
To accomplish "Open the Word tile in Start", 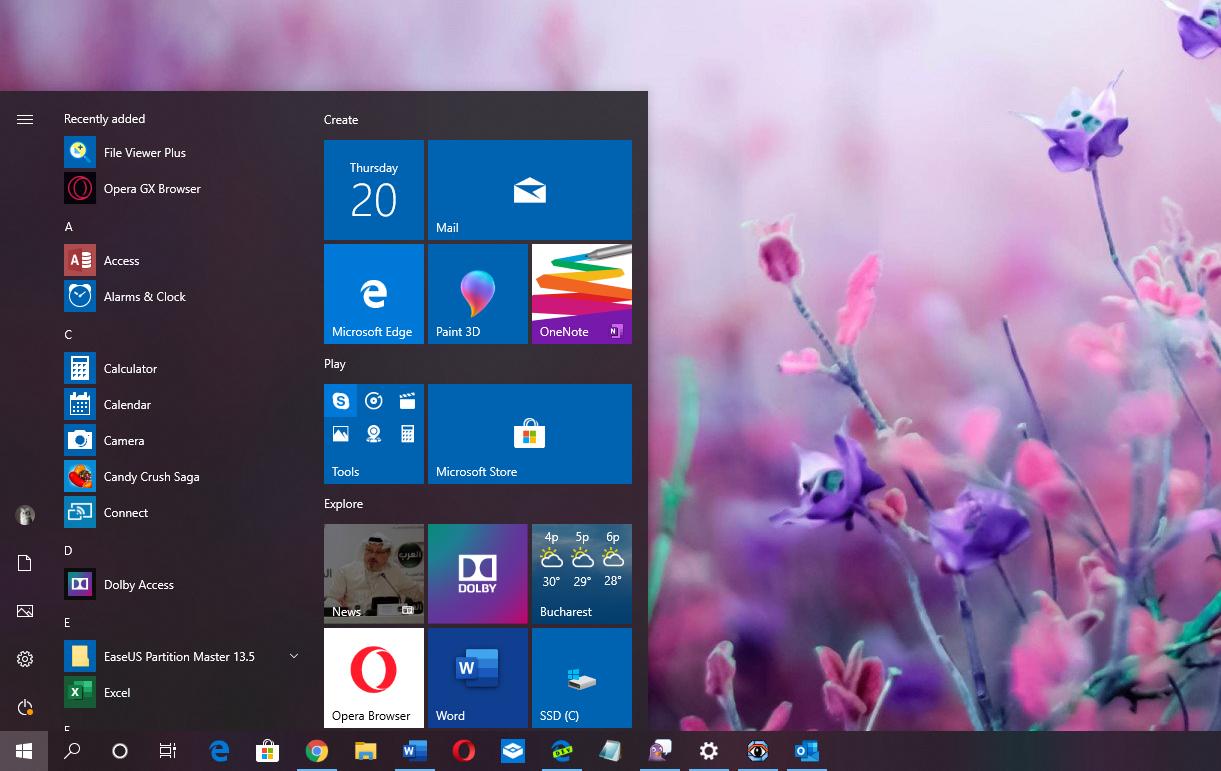I will [478, 678].
